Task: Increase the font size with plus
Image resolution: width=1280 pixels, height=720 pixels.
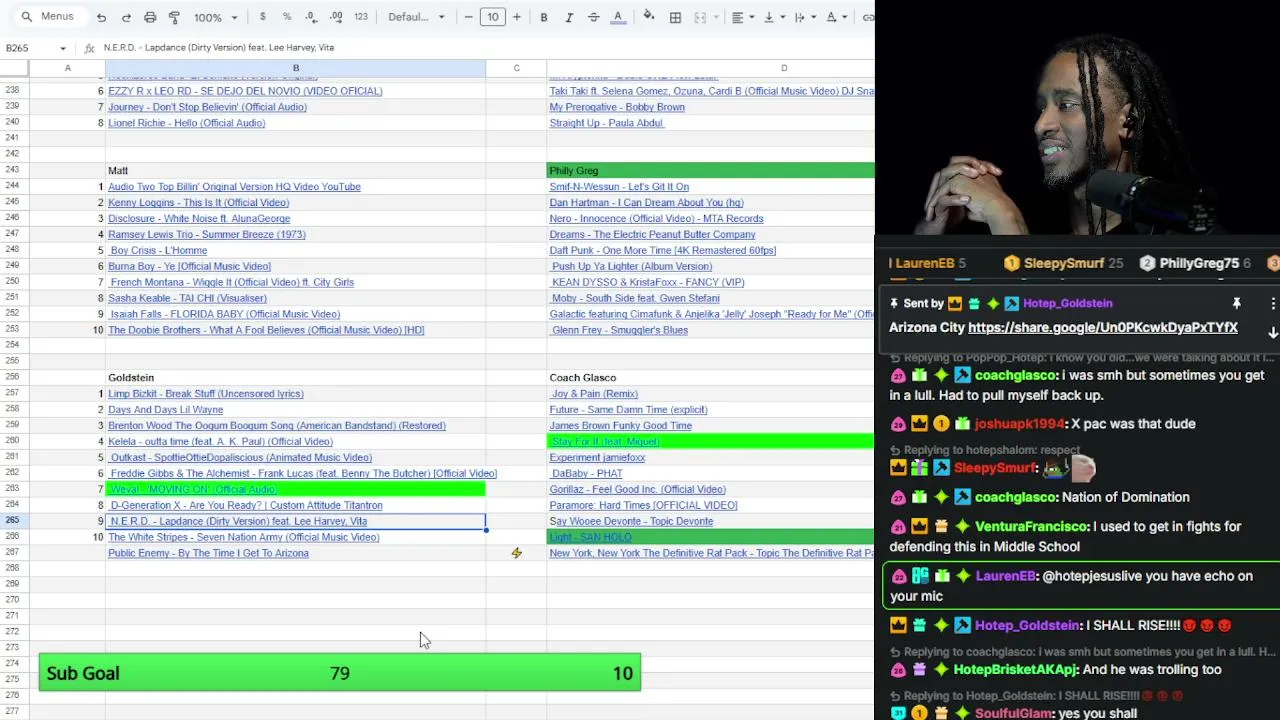Action: click(x=517, y=17)
